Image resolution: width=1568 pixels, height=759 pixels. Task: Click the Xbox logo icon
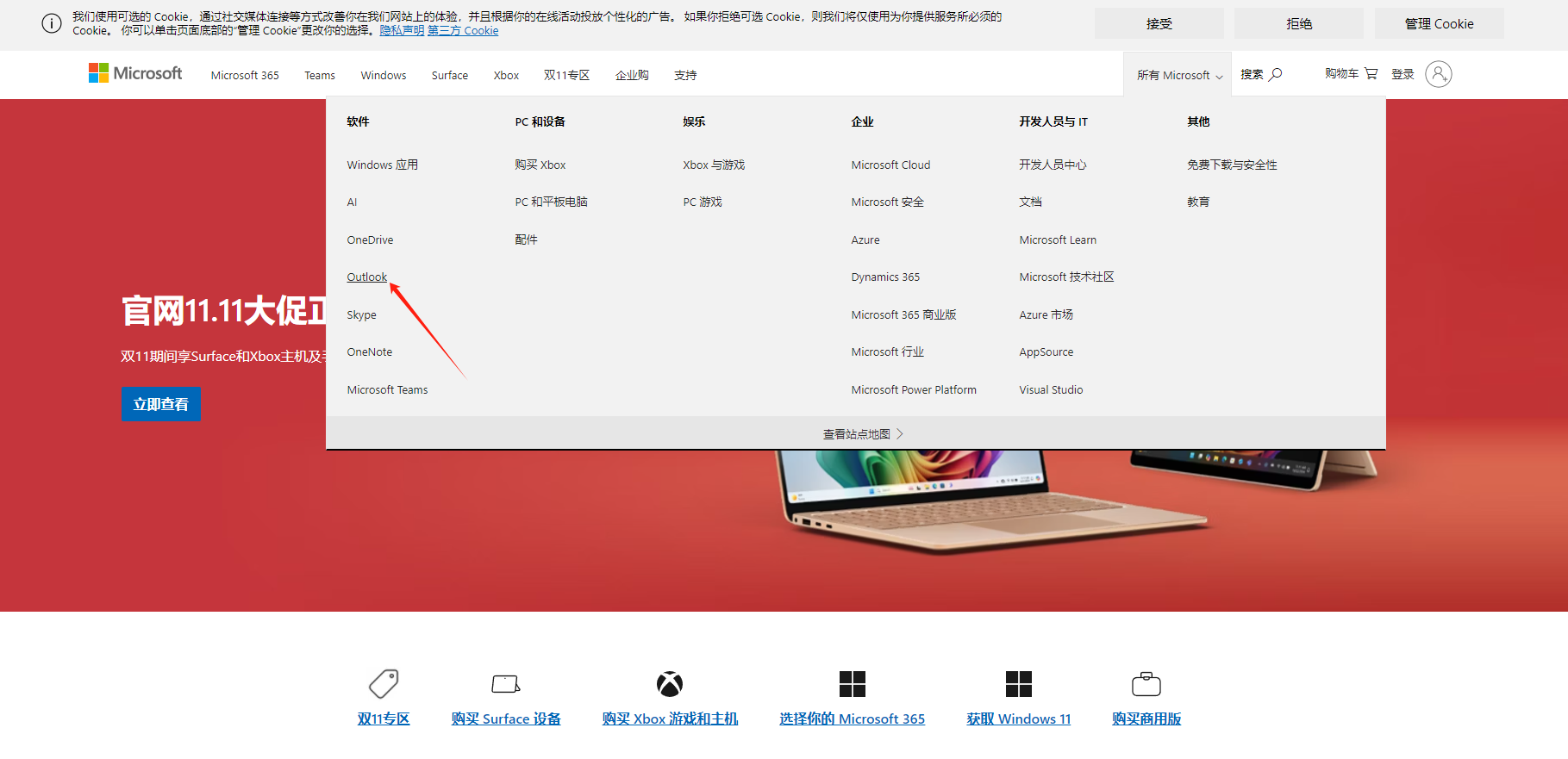(x=670, y=684)
